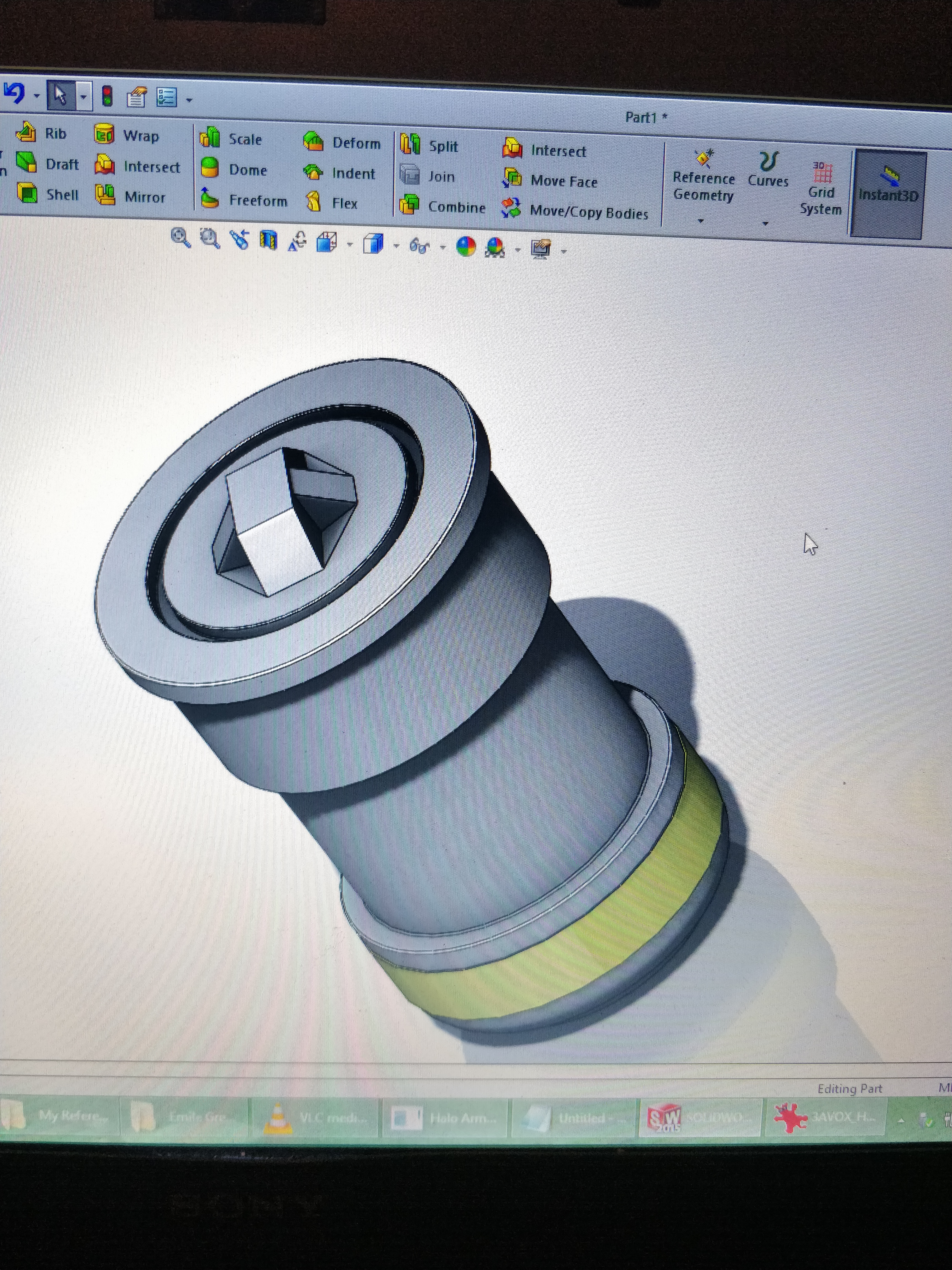
Task: Click the Dynamic Annotation Views icon
Action: [x=297, y=242]
